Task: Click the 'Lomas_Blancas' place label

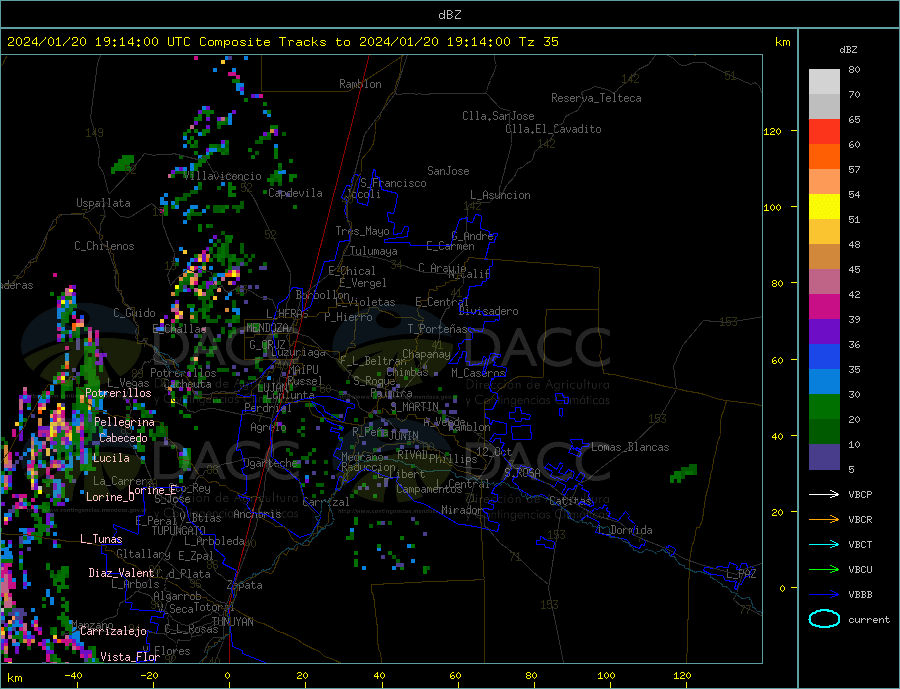Action: pyautogui.click(x=630, y=447)
